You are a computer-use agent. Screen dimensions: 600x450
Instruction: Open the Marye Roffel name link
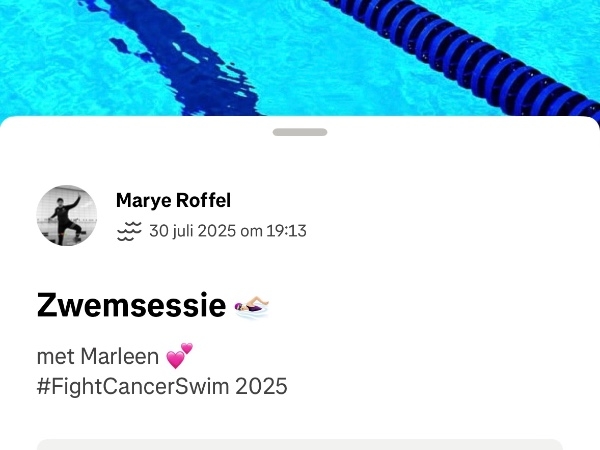pyautogui.click(x=173, y=201)
